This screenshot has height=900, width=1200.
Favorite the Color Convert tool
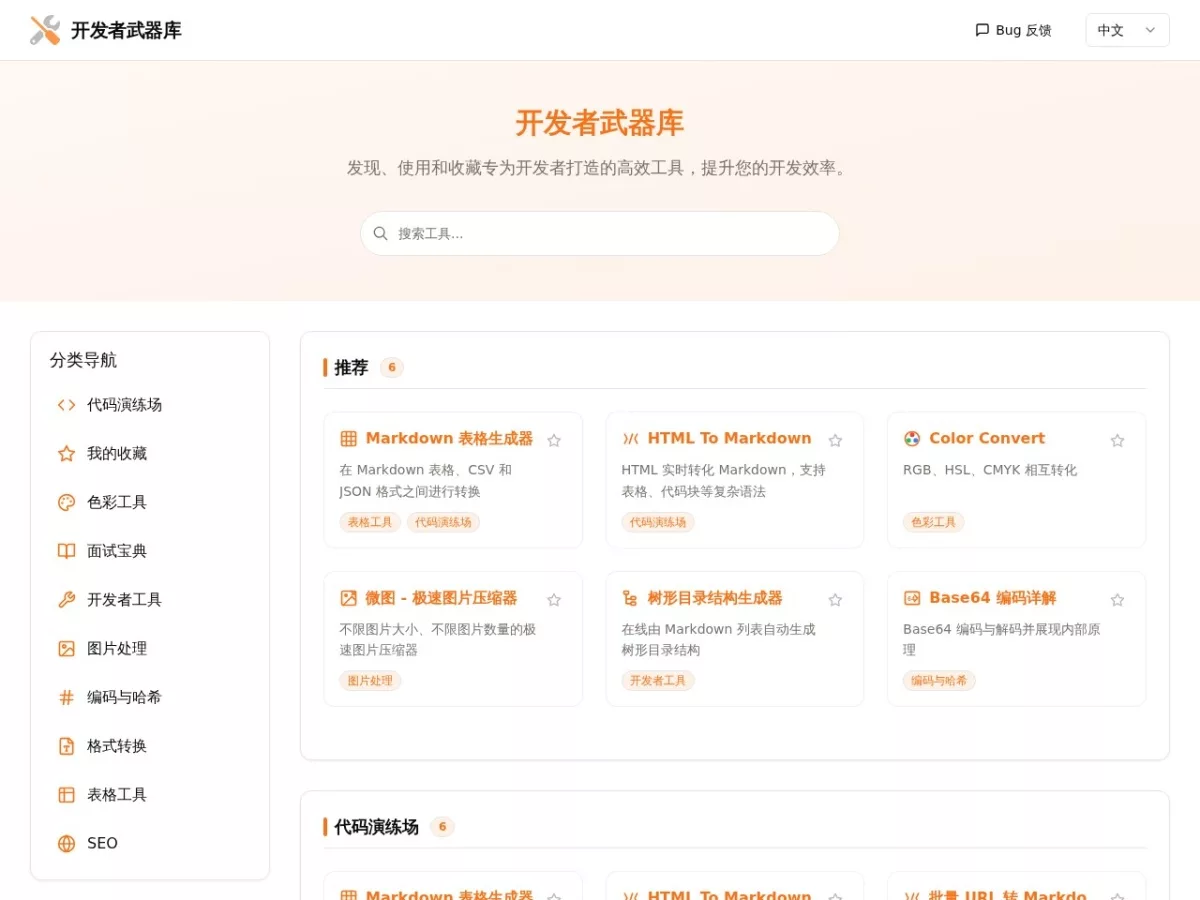(x=1118, y=440)
